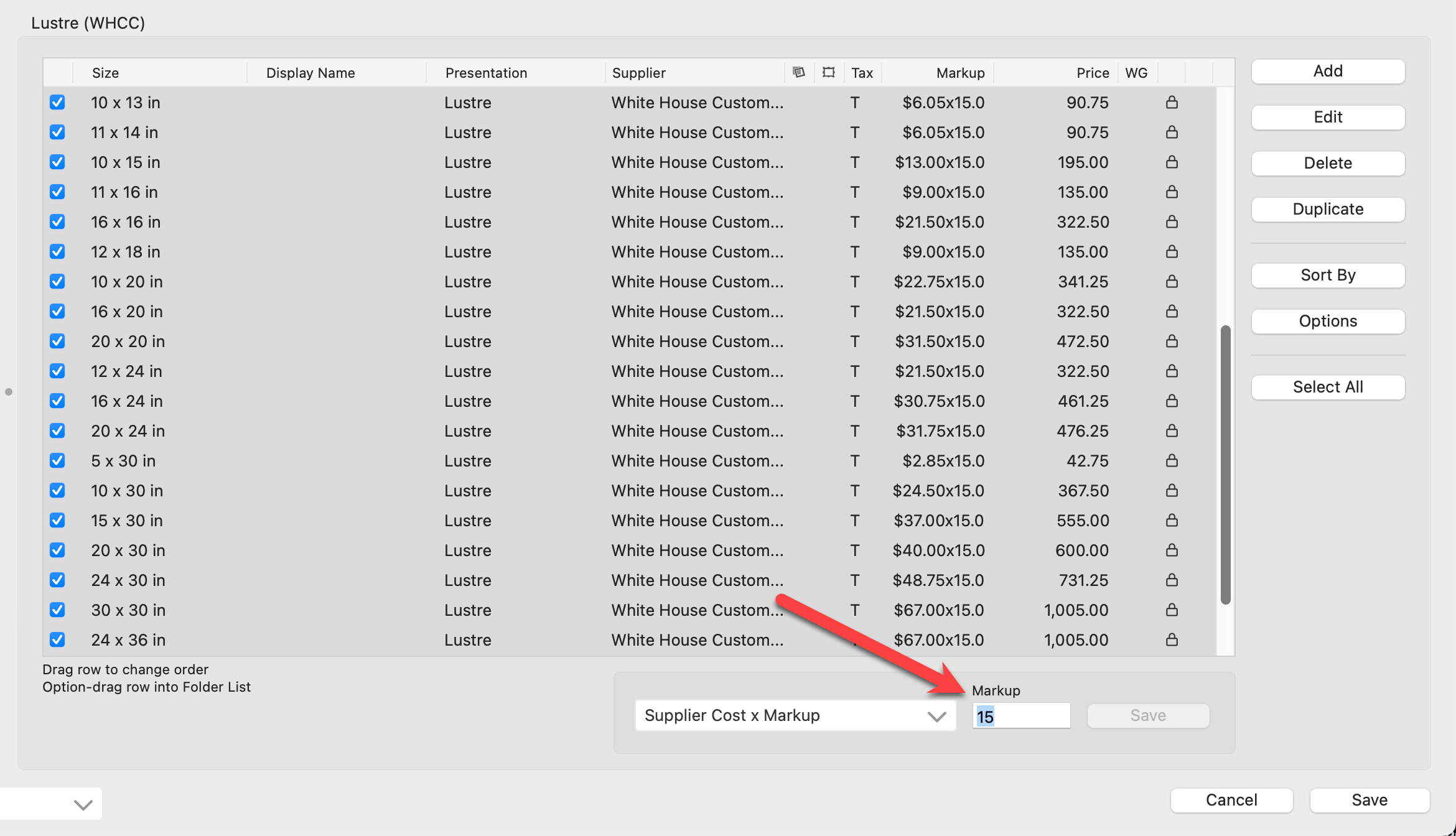Toggle the lock icon on the 20 x 24 in row
Screen dimensions: 1456x836
1172,430
